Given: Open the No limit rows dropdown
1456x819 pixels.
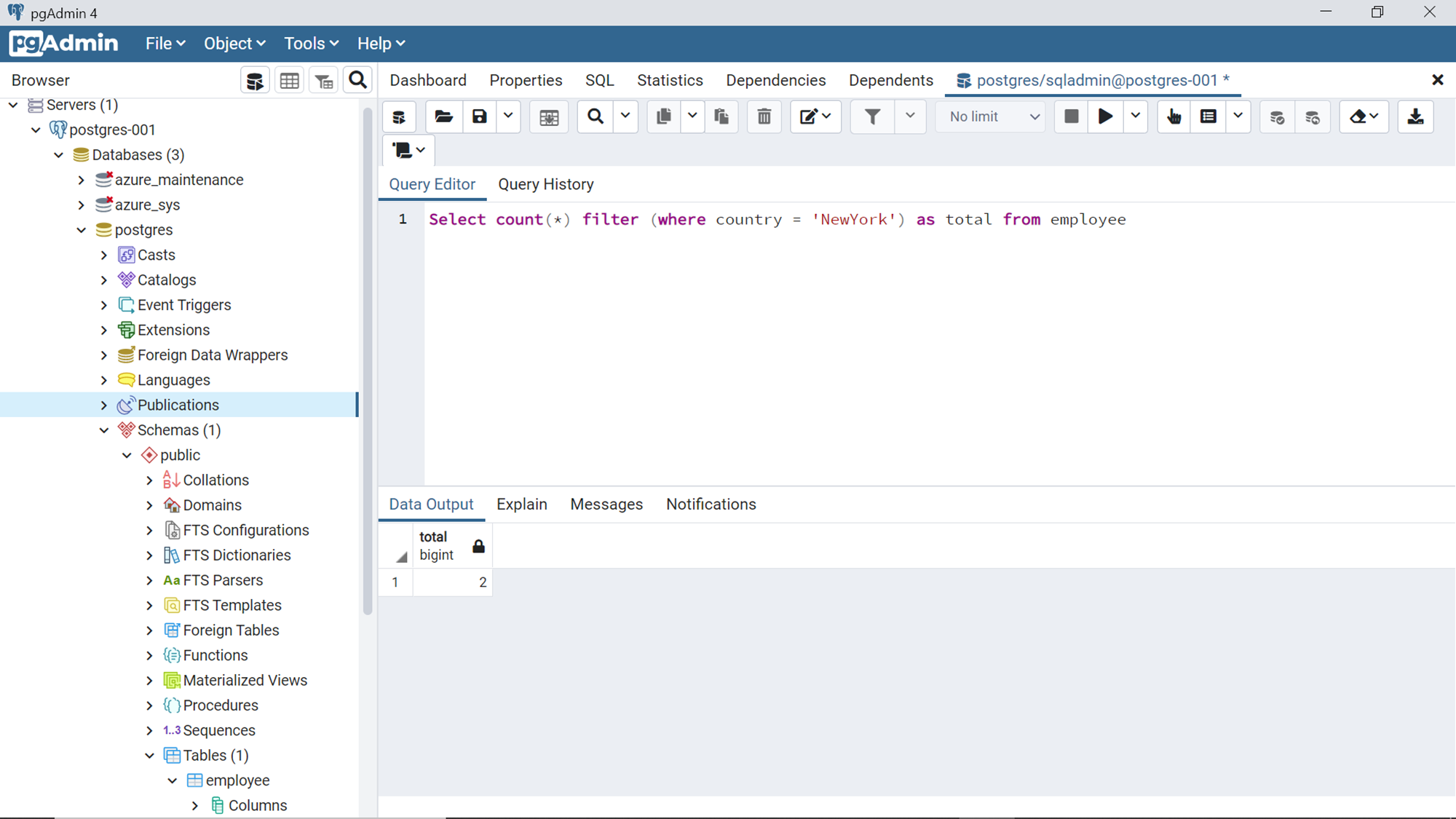Looking at the screenshot, I should 990,116.
